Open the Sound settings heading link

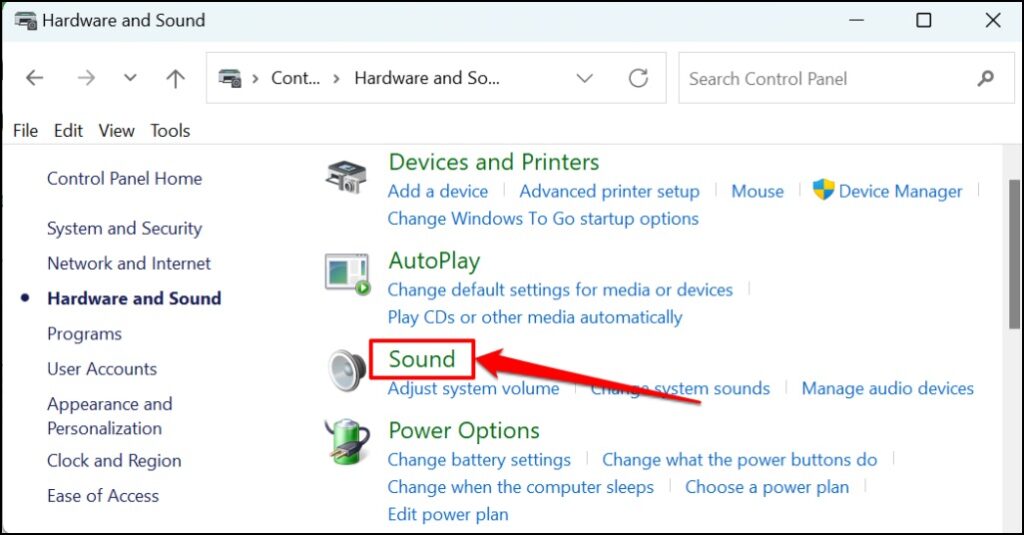point(421,359)
